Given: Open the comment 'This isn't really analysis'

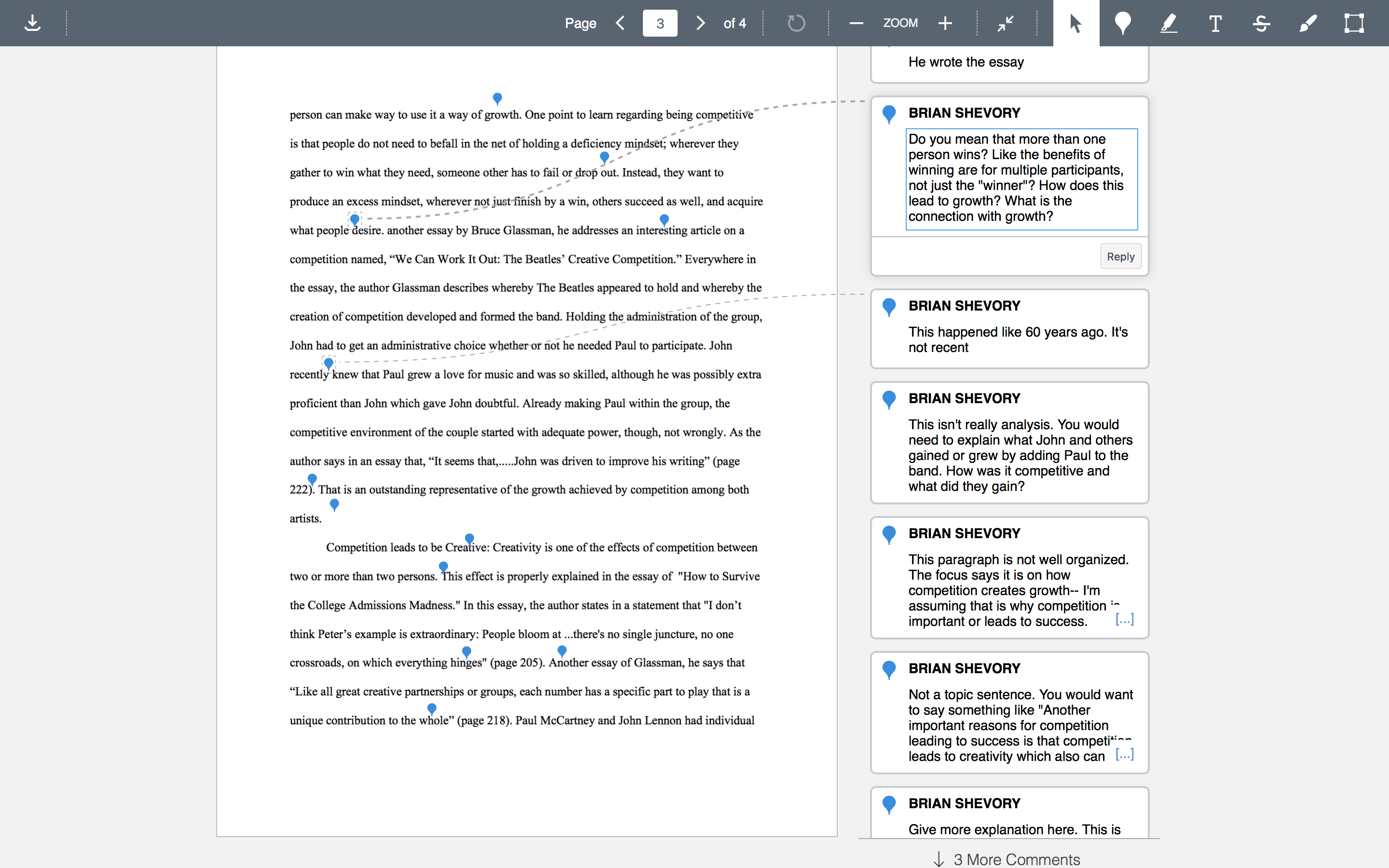Looking at the screenshot, I should tap(1009, 443).
